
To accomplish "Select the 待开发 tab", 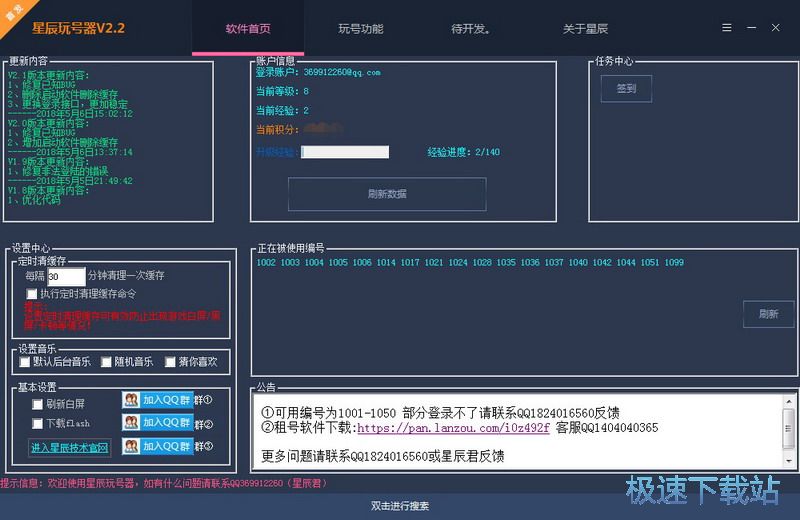I will (472, 29).
